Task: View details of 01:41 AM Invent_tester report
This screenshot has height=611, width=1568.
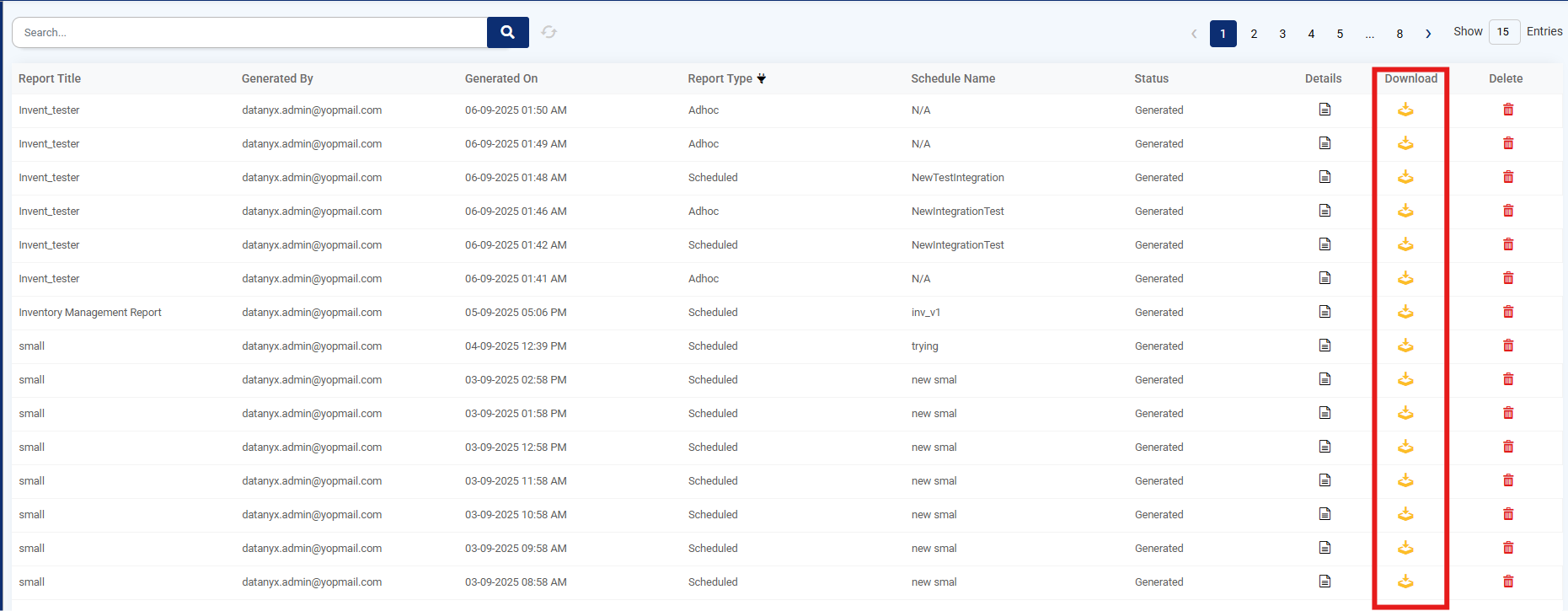Action: (1325, 278)
